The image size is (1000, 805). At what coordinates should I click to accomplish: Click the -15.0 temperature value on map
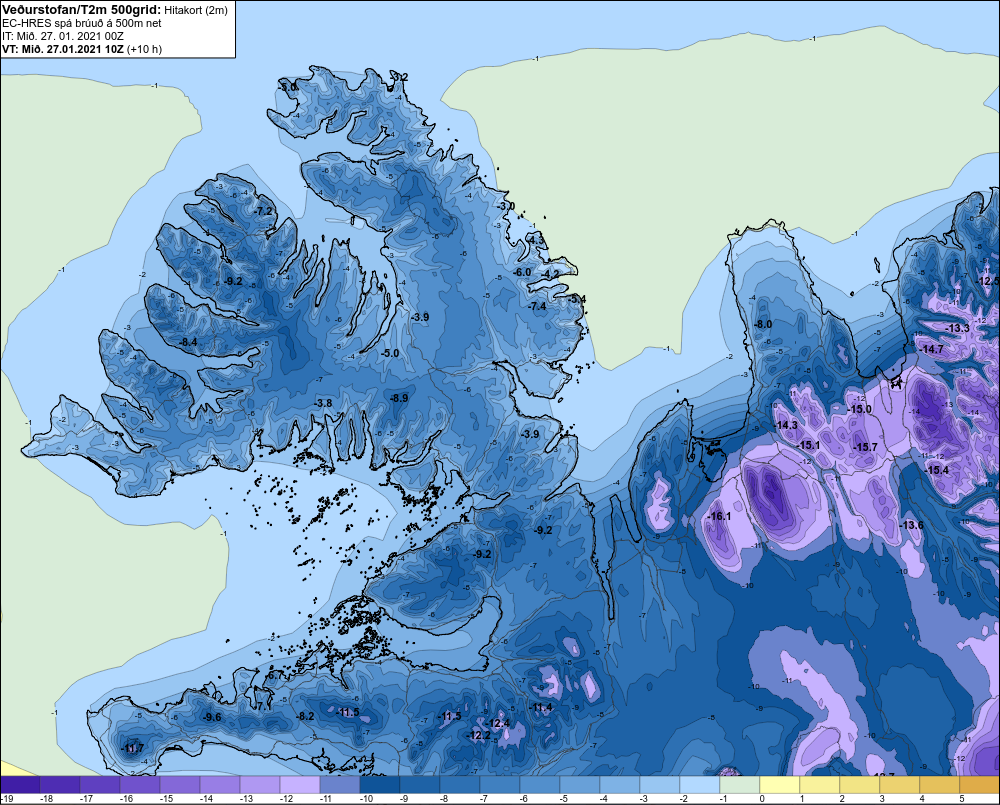859,409
